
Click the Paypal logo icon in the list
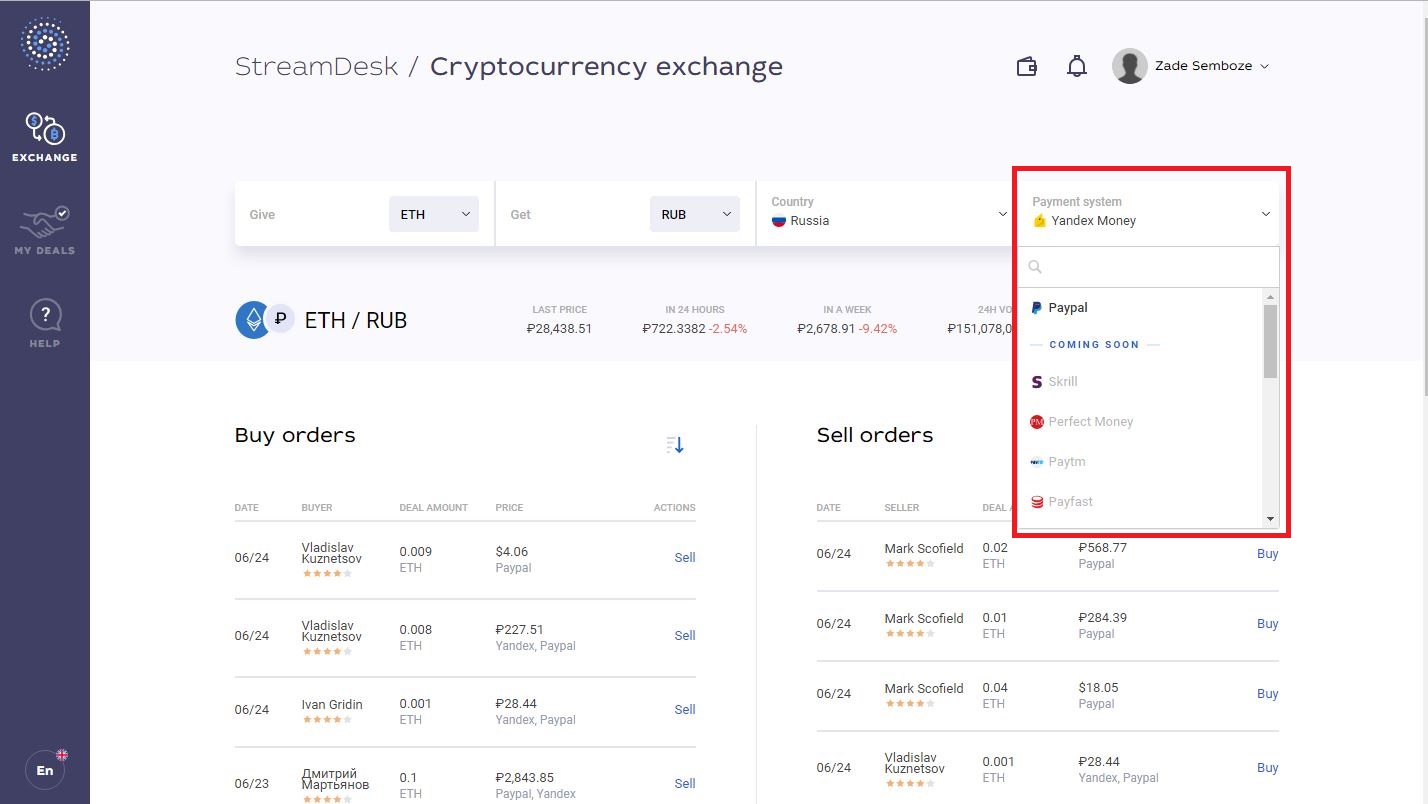click(1037, 308)
